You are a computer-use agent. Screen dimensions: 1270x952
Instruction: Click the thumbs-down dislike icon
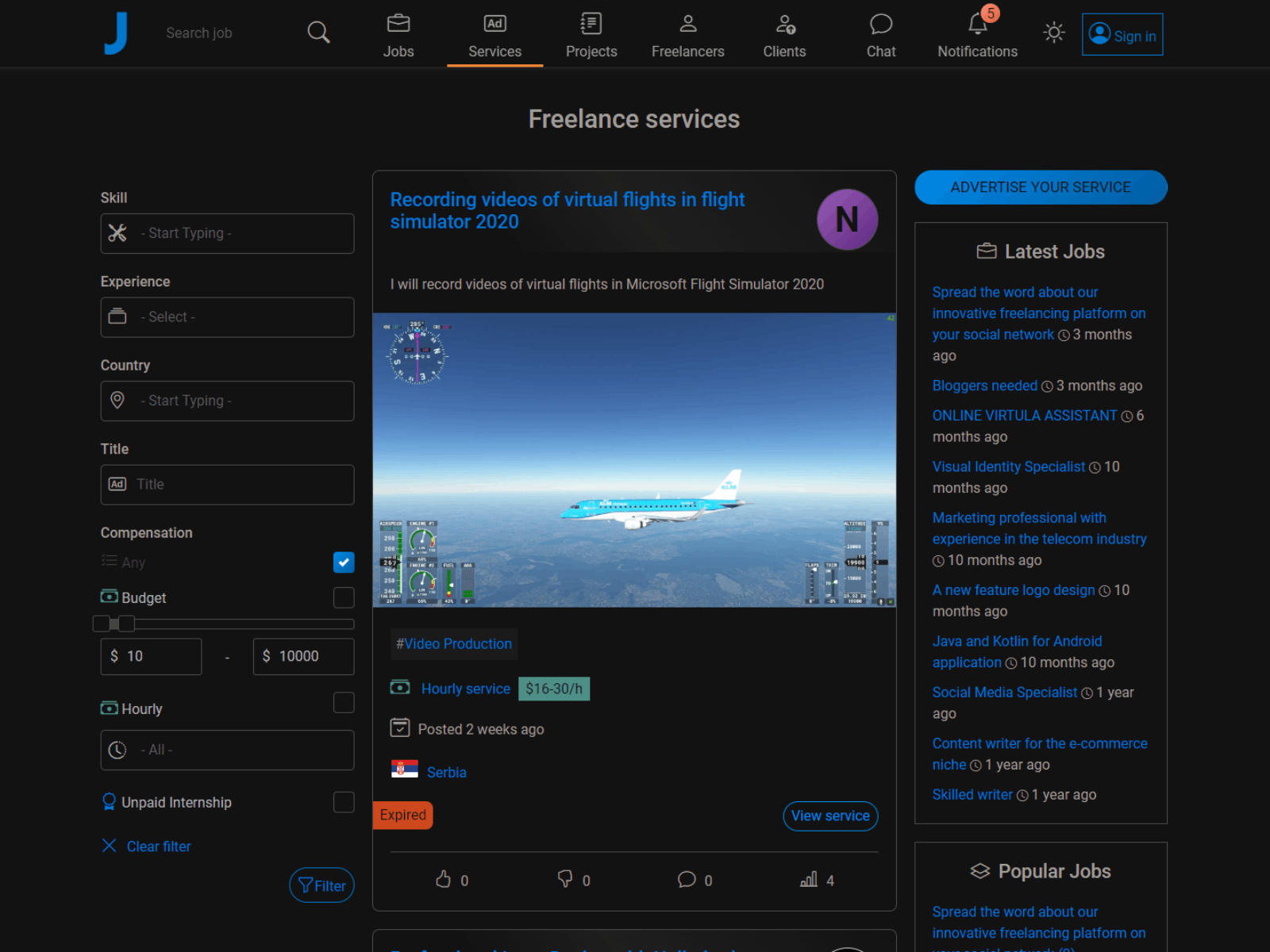pos(565,879)
